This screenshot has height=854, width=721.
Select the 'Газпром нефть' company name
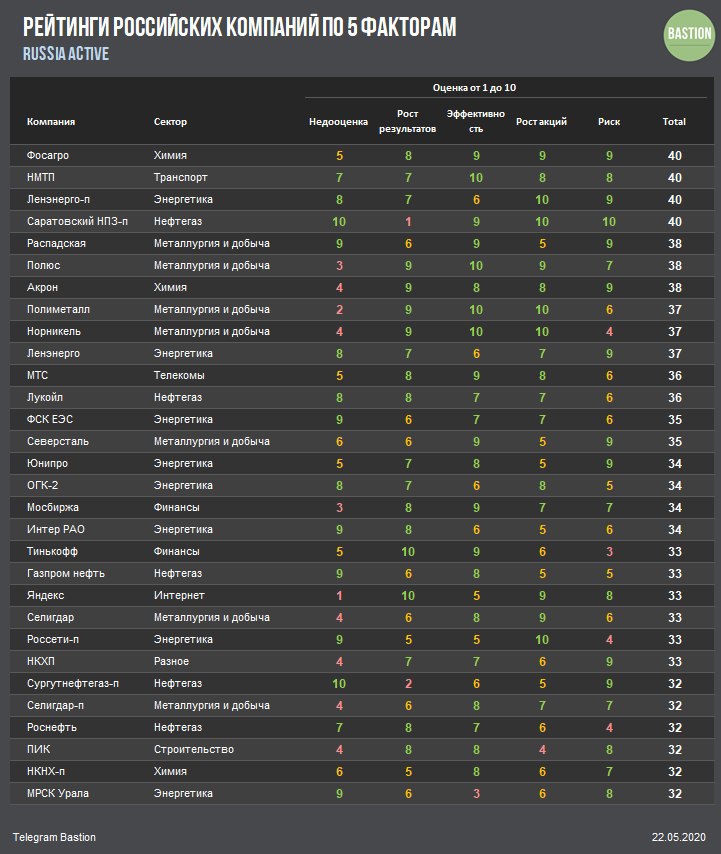(x=66, y=574)
